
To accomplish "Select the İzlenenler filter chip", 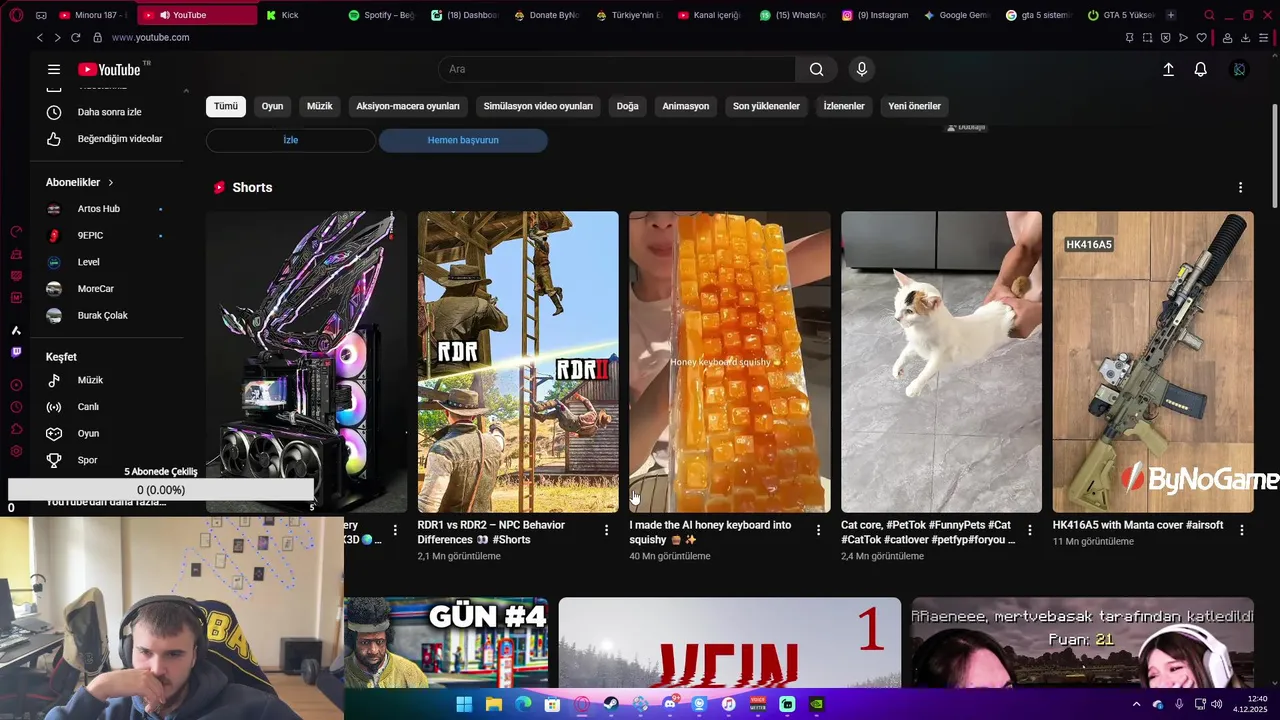I will (x=844, y=106).
